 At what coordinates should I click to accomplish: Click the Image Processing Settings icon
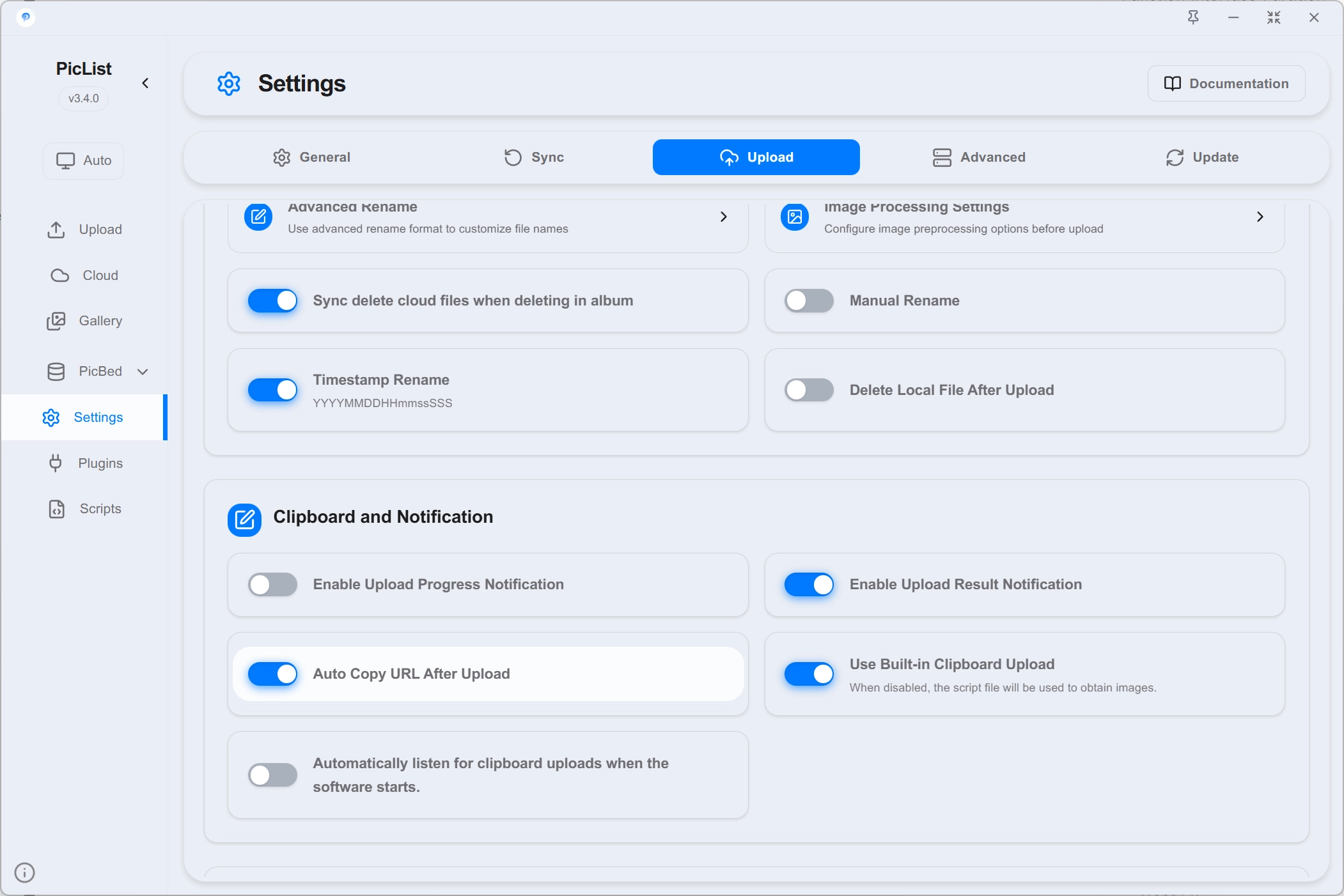pos(795,217)
